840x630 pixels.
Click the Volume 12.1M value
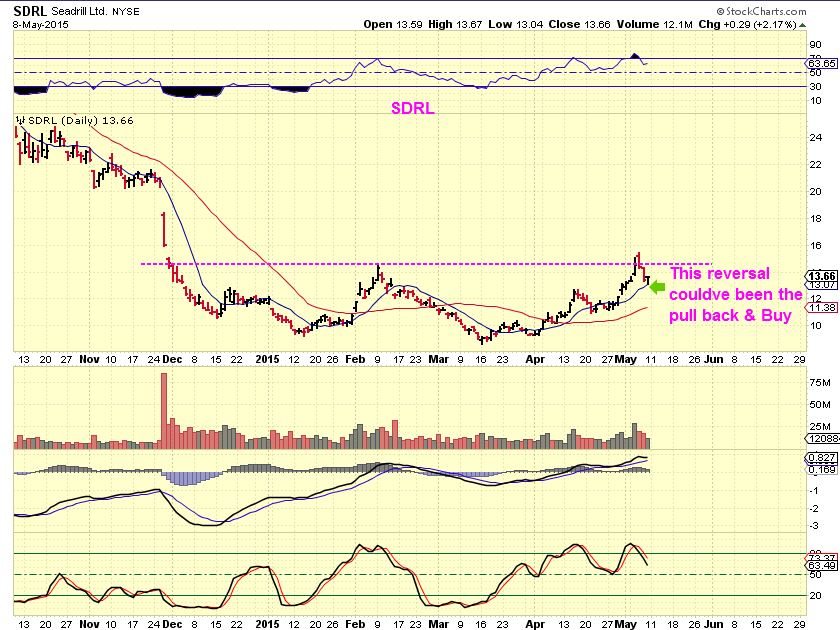coord(655,25)
